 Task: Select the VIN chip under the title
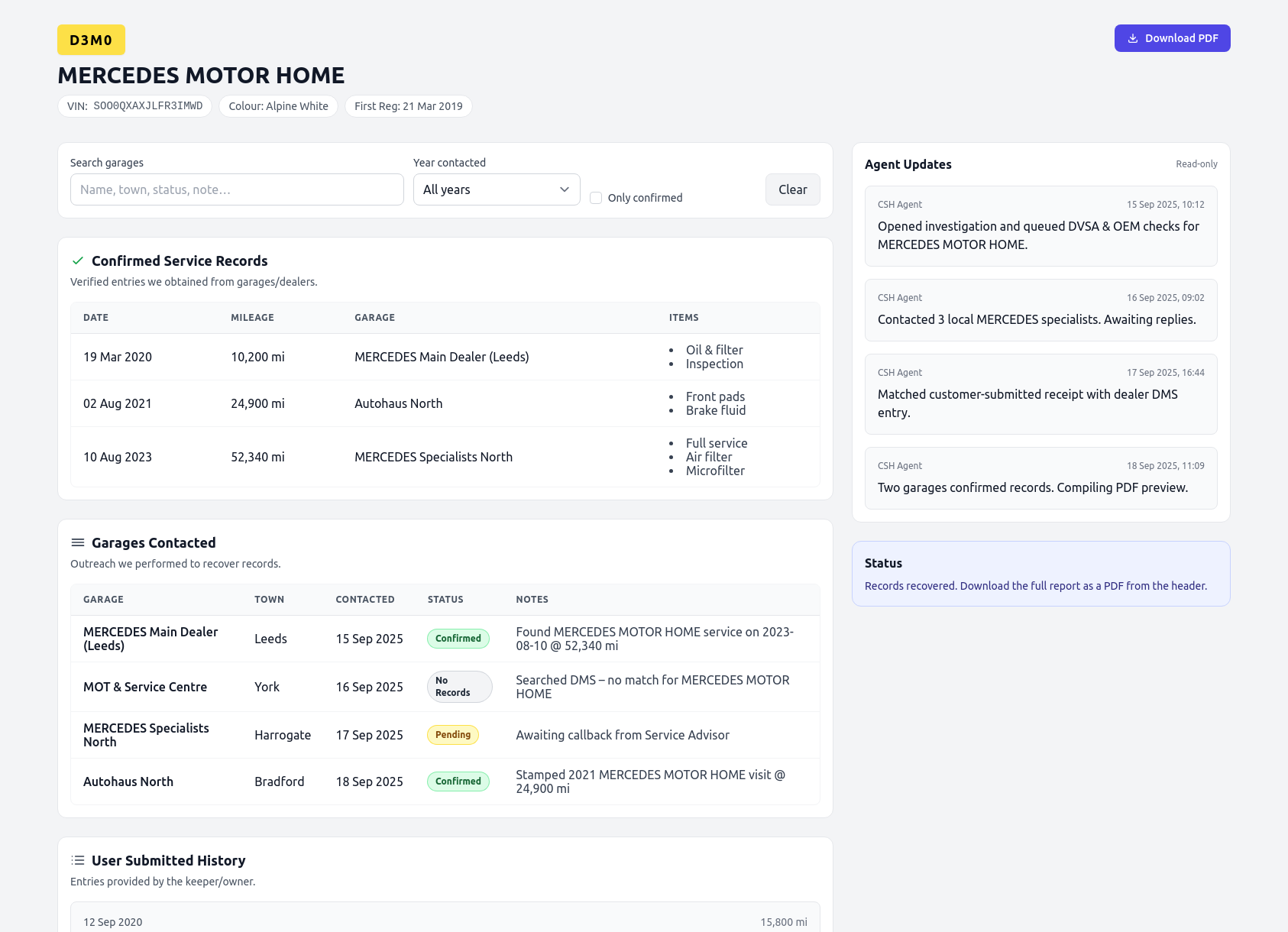tap(134, 106)
